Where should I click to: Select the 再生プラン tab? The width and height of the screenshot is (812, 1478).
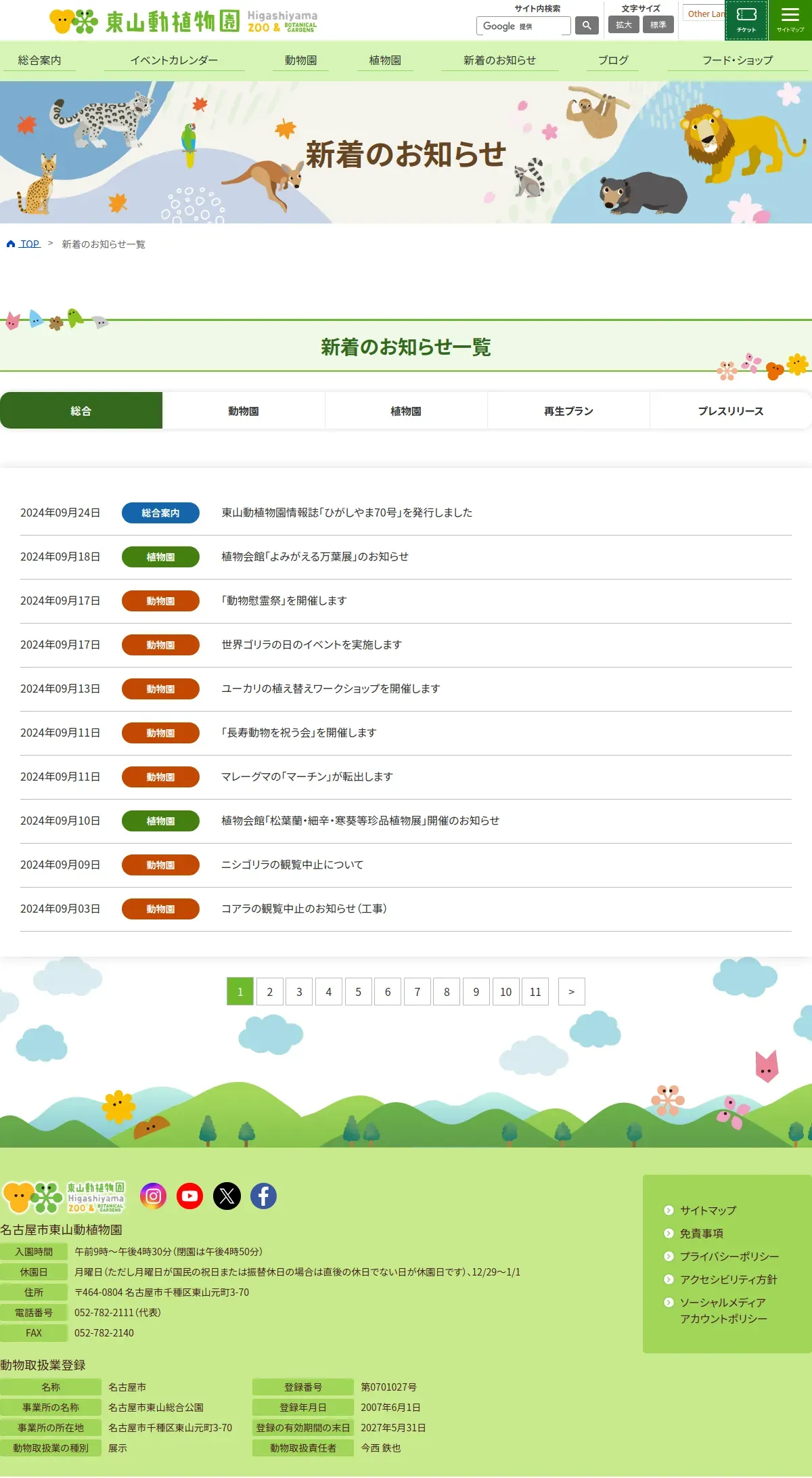click(568, 410)
